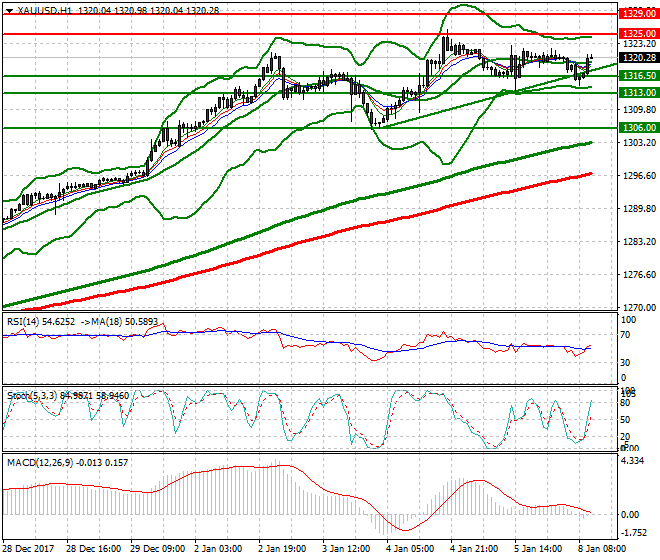Screen dimensions: 660x560
Task: Click the 2 Jan 19:00 time axis label
Action: tap(282, 549)
